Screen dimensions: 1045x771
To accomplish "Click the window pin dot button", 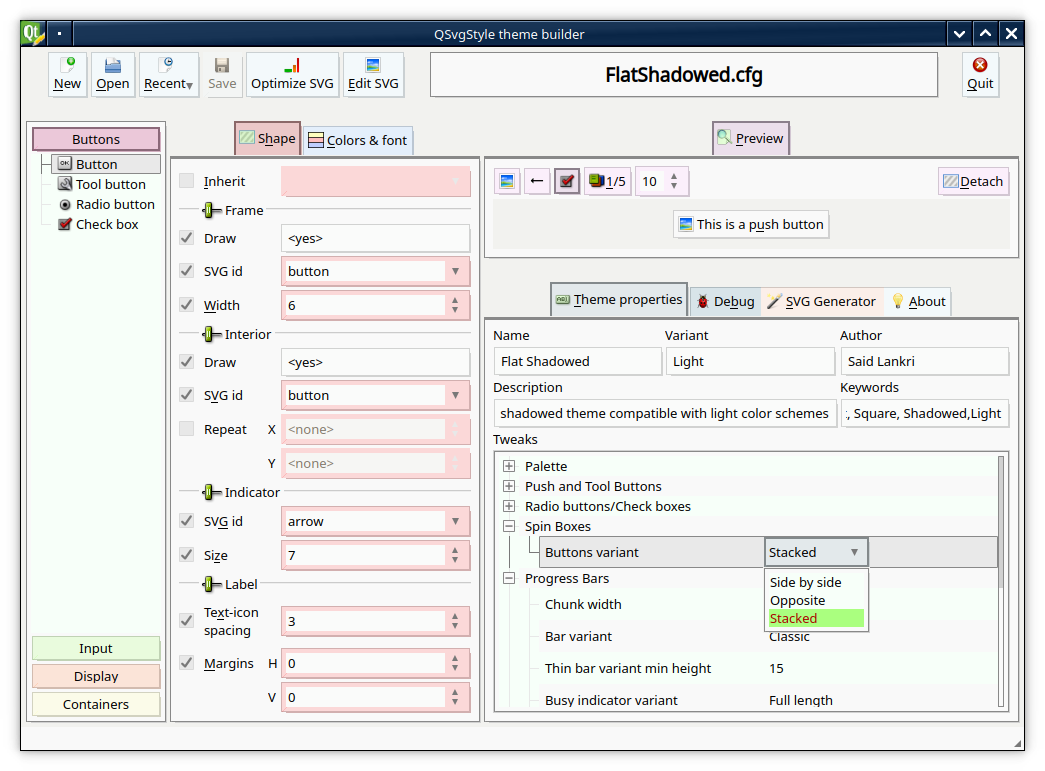I will pyautogui.click(x=59, y=33).
